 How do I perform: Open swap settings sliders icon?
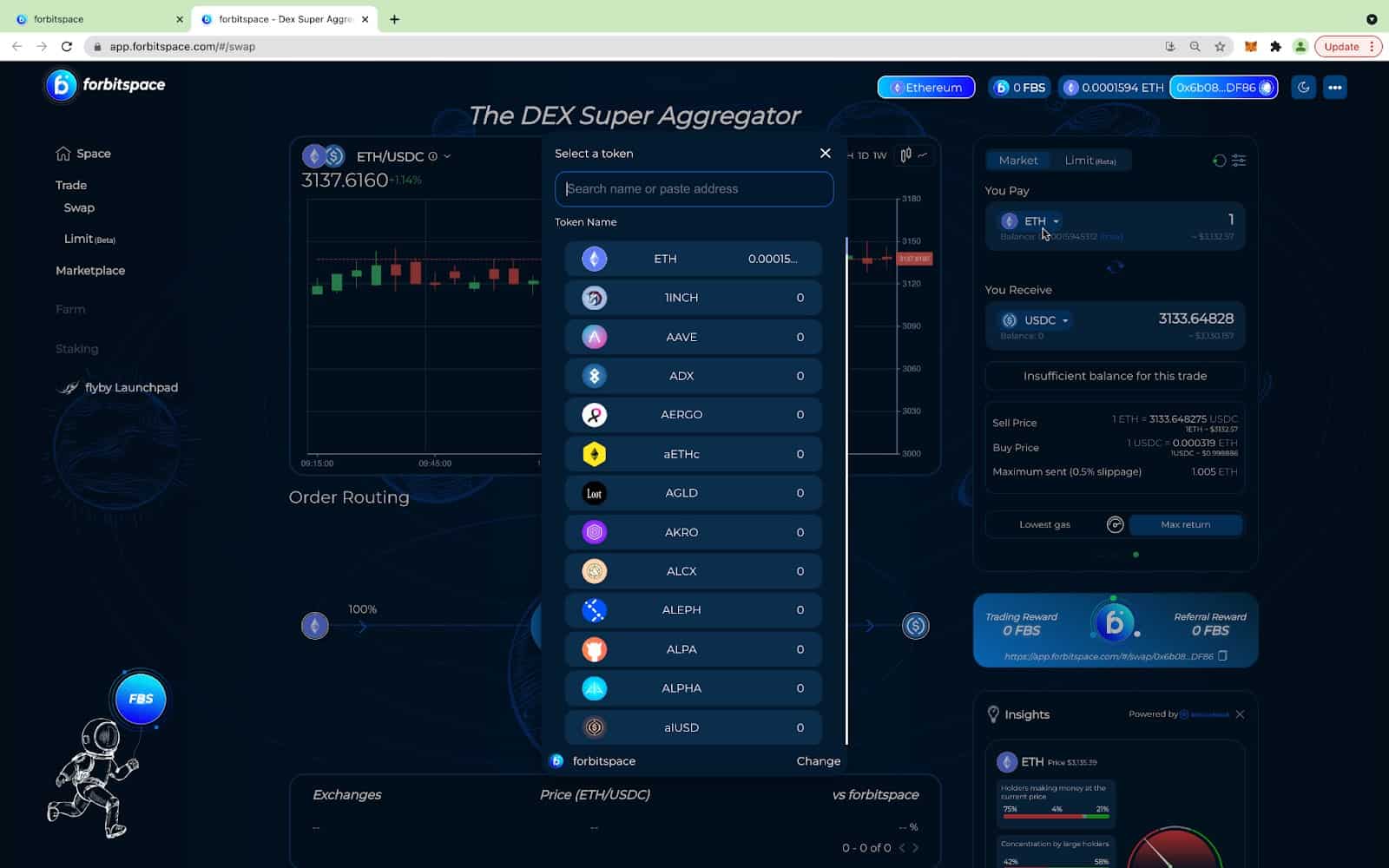tap(1239, 161)
